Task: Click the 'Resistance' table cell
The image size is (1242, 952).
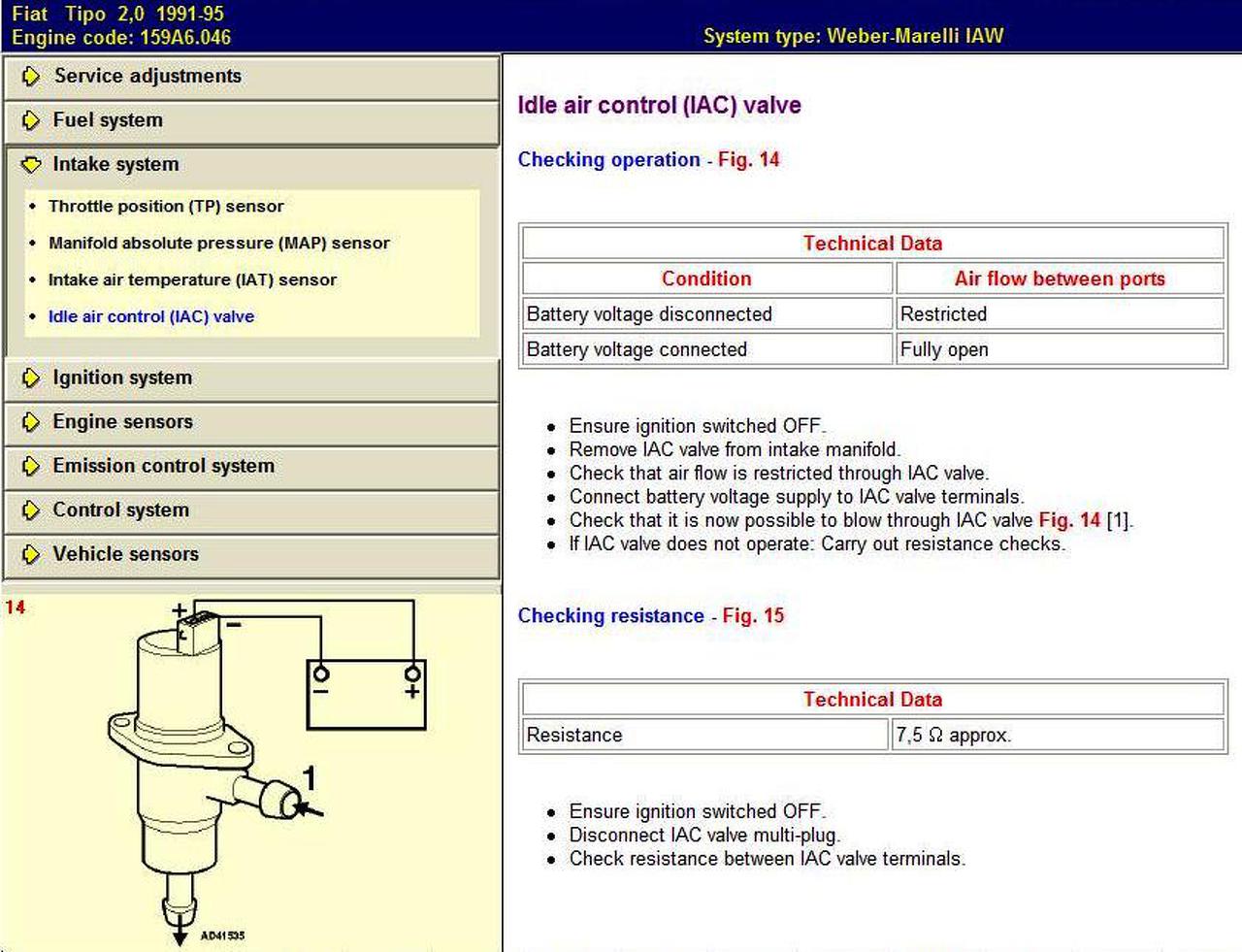Action: (705, 735)
